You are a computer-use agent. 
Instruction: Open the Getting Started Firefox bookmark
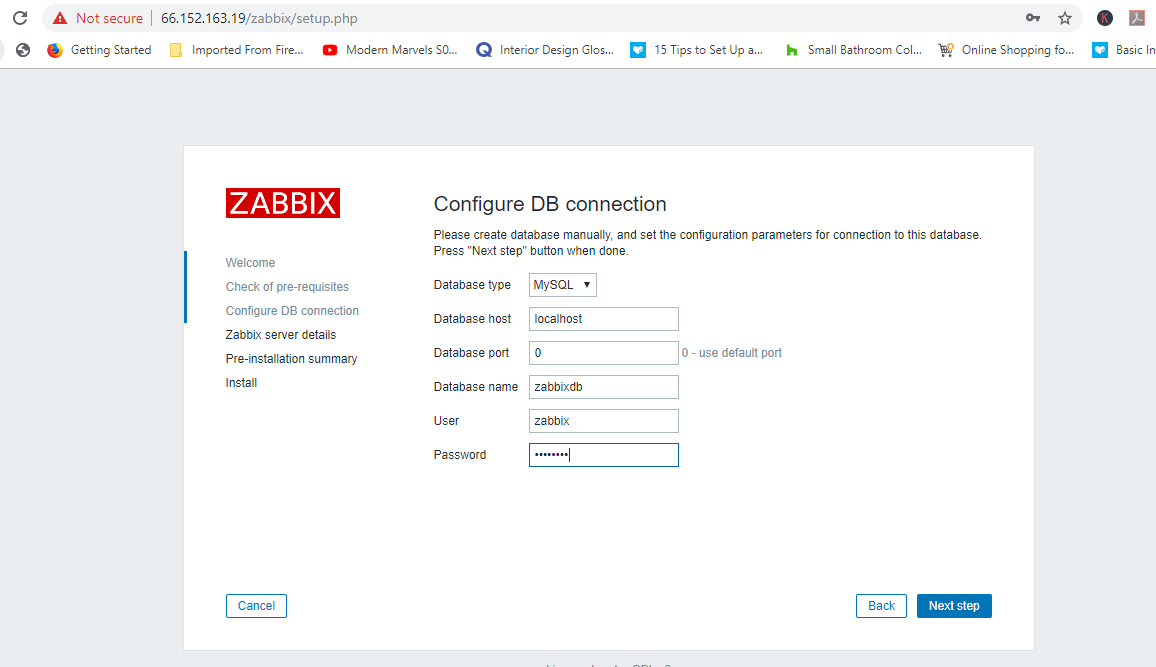tap(100, 50)
